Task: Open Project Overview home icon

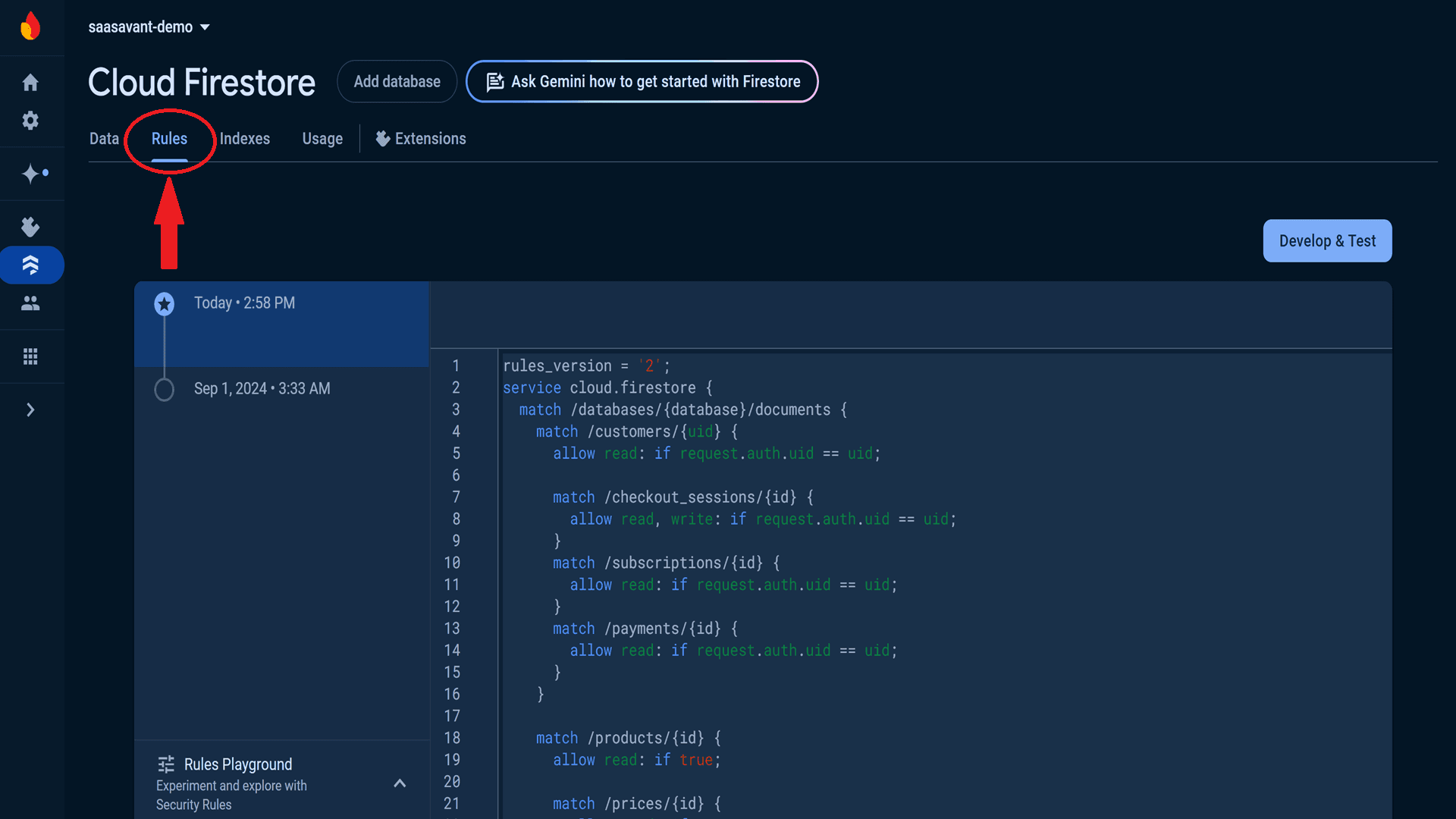Action: coord(30,82)
